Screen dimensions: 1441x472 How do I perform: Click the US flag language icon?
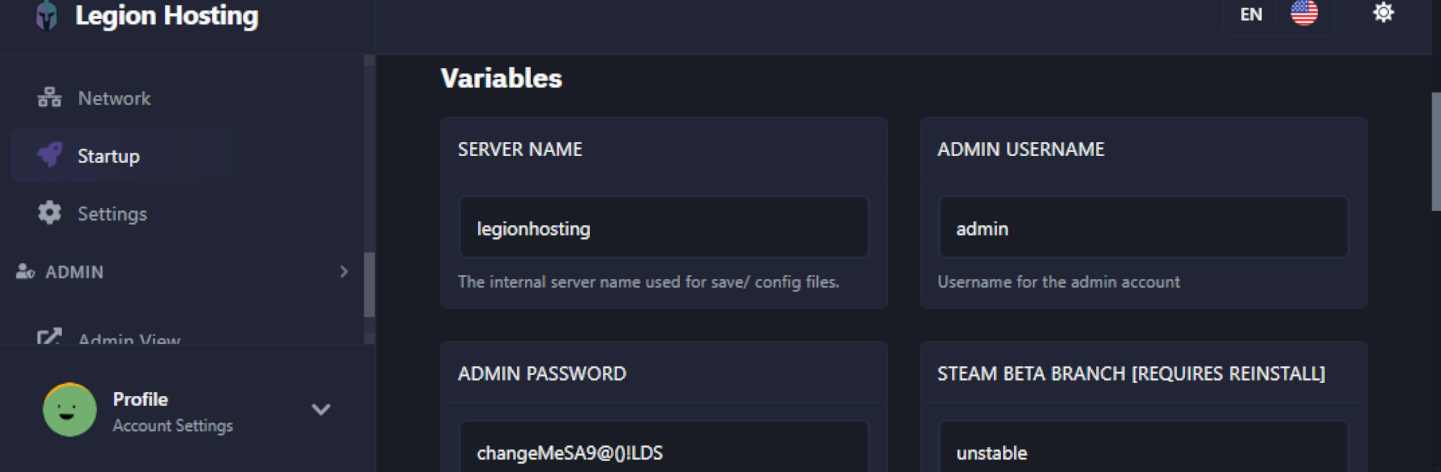pos(1304,13)
